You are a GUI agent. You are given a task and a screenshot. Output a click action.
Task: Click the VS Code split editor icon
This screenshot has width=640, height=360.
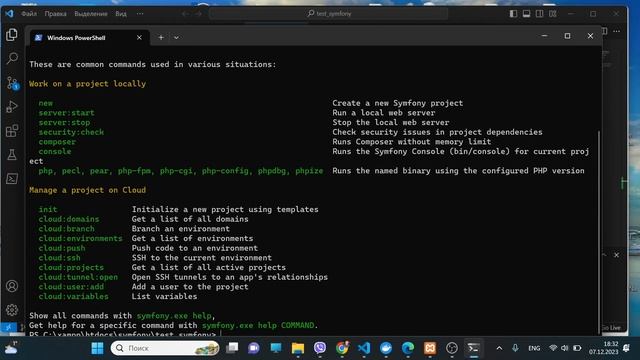coord(605,31)
